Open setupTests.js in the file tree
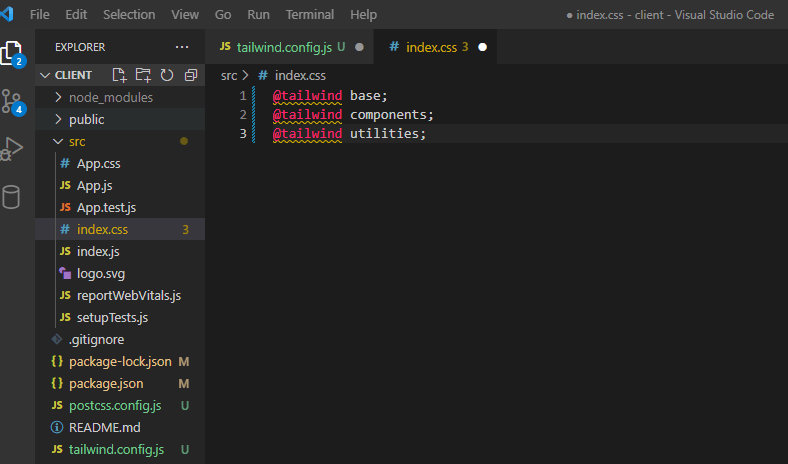788x464 pixels. 120,318
